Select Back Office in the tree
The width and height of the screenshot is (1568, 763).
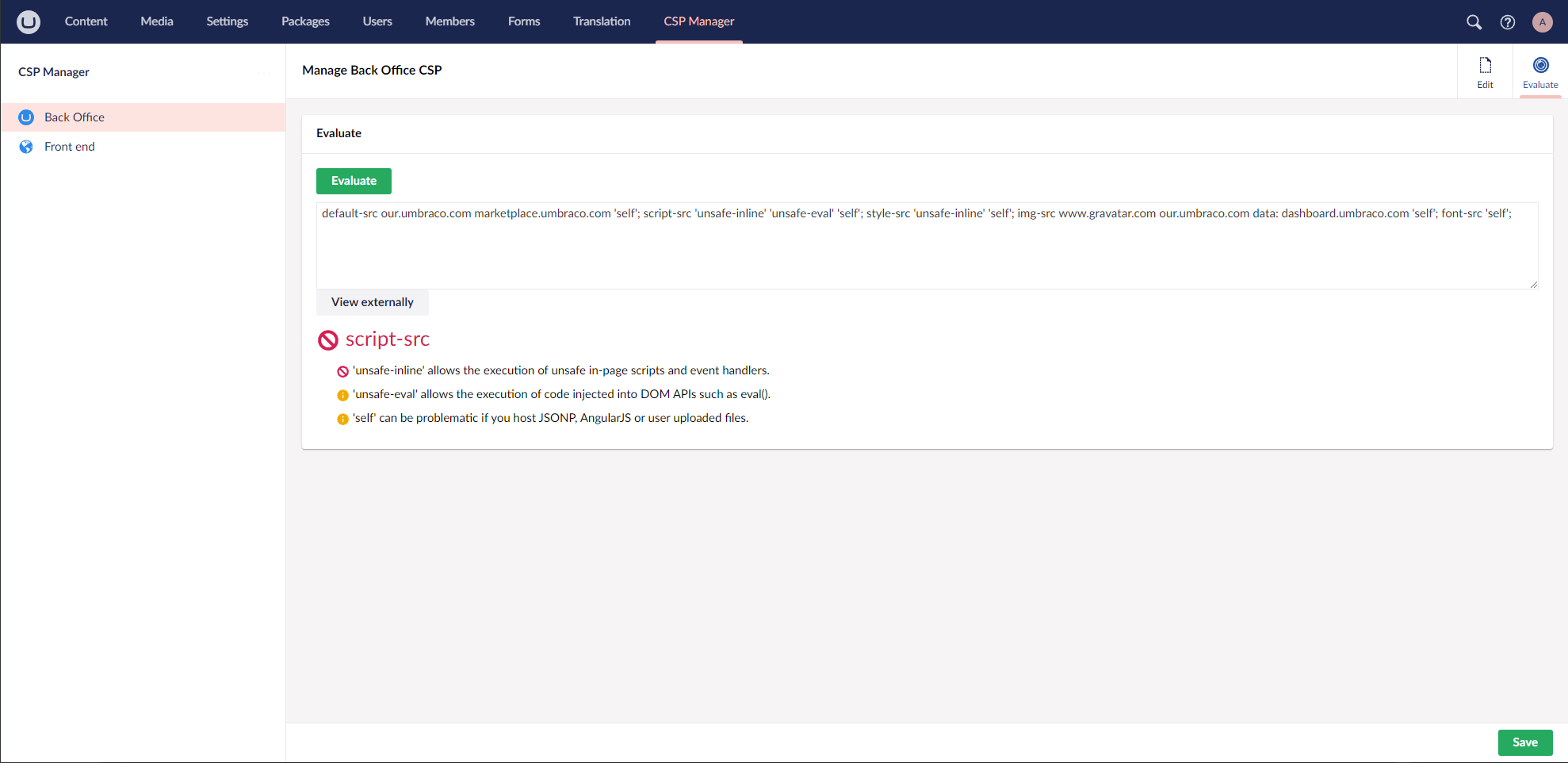tap(143, 117)
